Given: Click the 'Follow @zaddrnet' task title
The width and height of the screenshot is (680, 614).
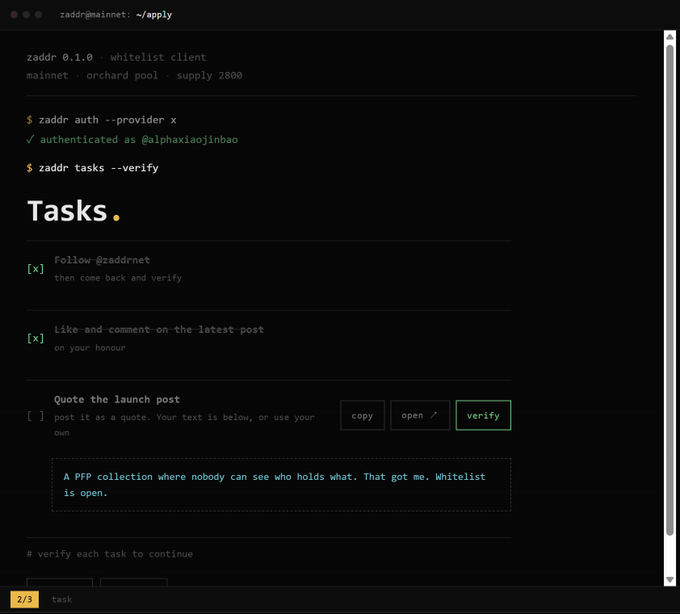Looking at the screenshot, I should tap(102, 260).
